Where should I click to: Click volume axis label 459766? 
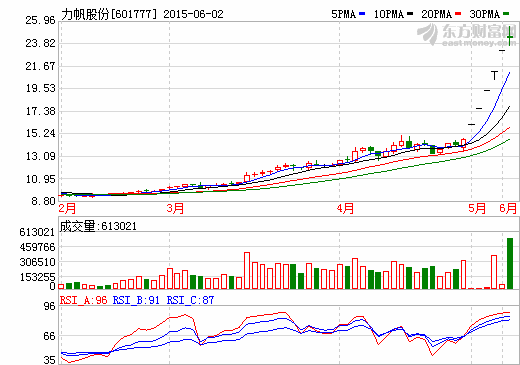pos(37,247)
